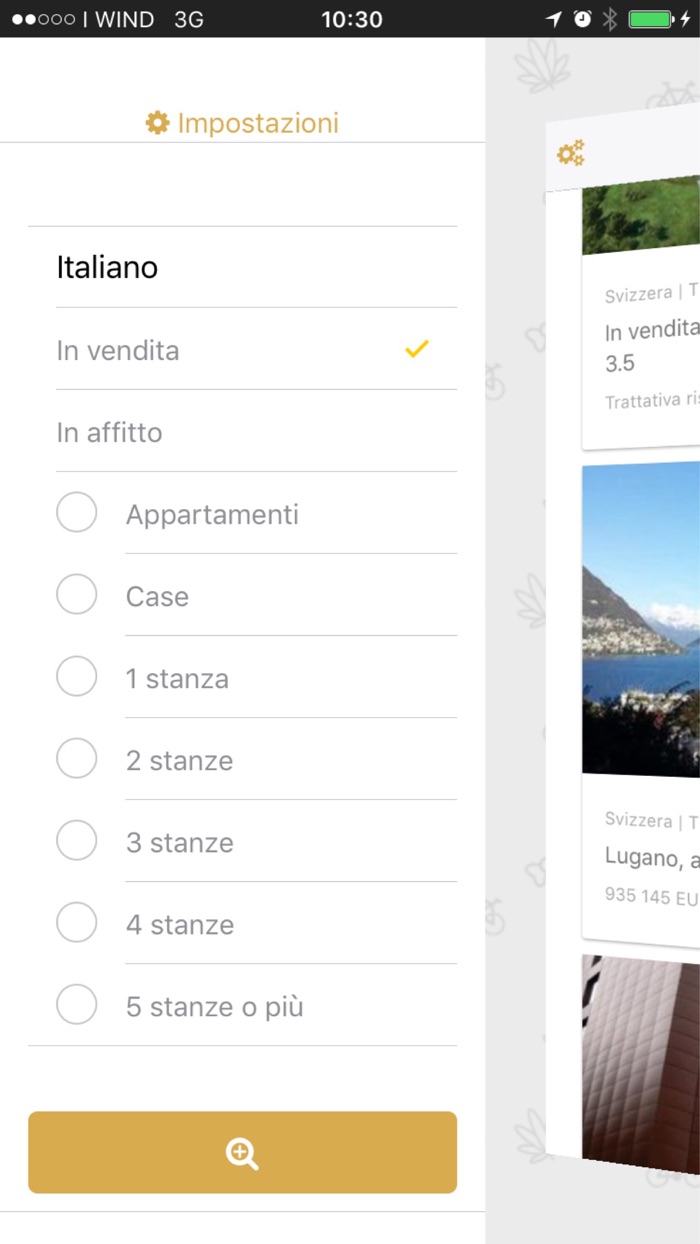Tap the location arrow status icon
Viewport: 700px width, 1244px height.
point(554,19)
